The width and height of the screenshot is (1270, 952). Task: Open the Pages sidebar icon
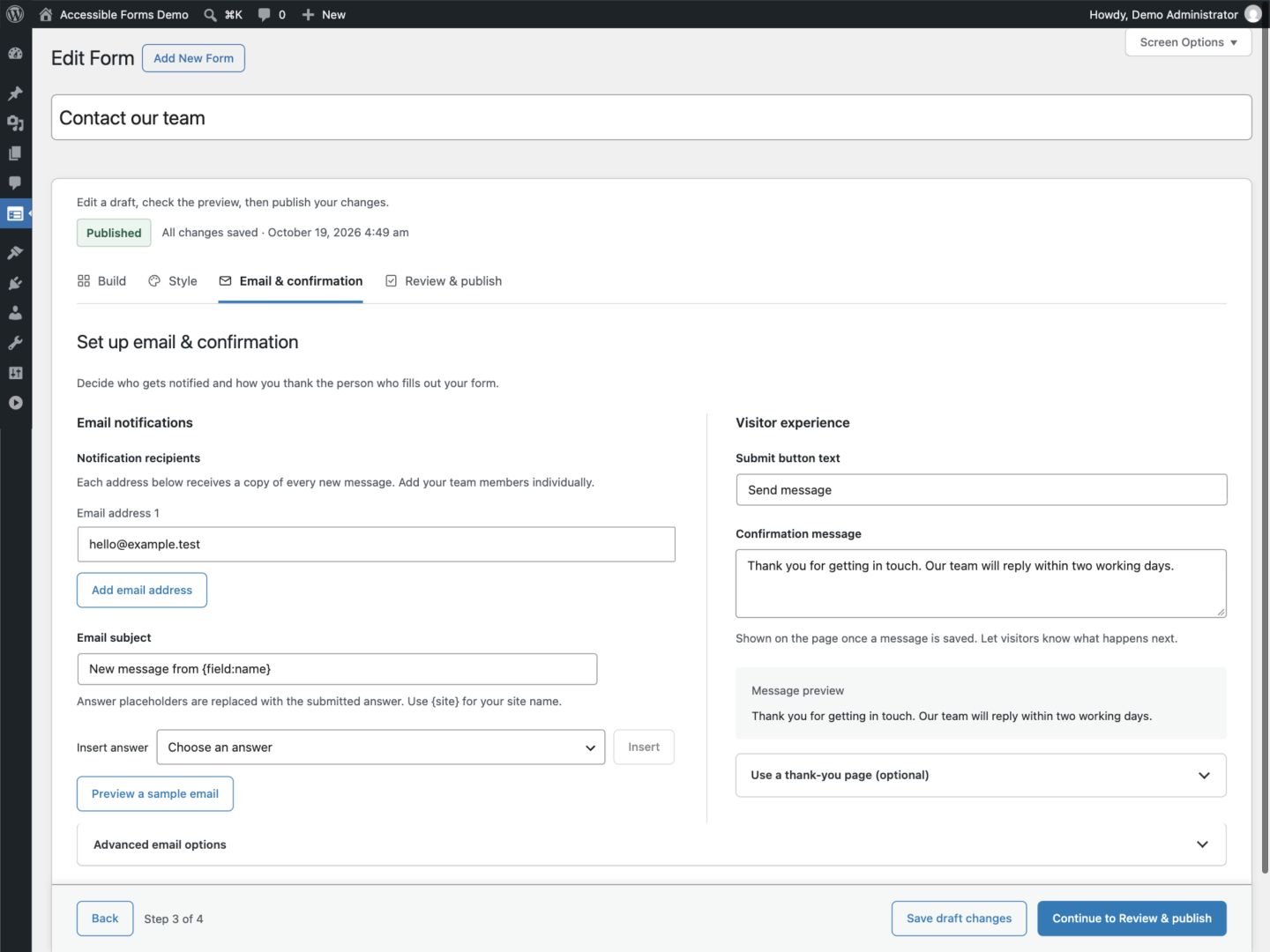pyautogui.click(x=15, y=153)
